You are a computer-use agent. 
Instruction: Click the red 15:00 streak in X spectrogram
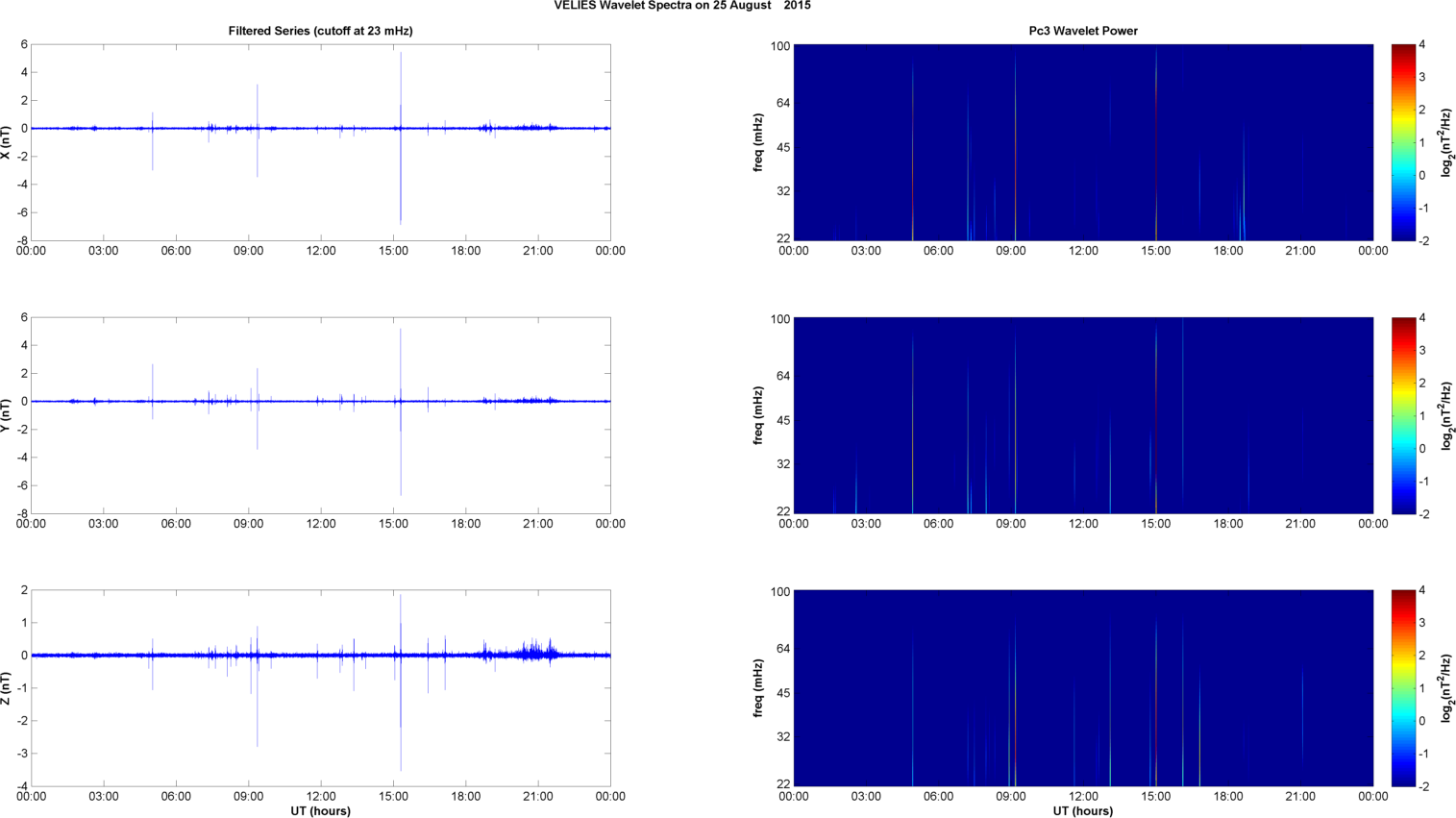[x=1156, y=142]
